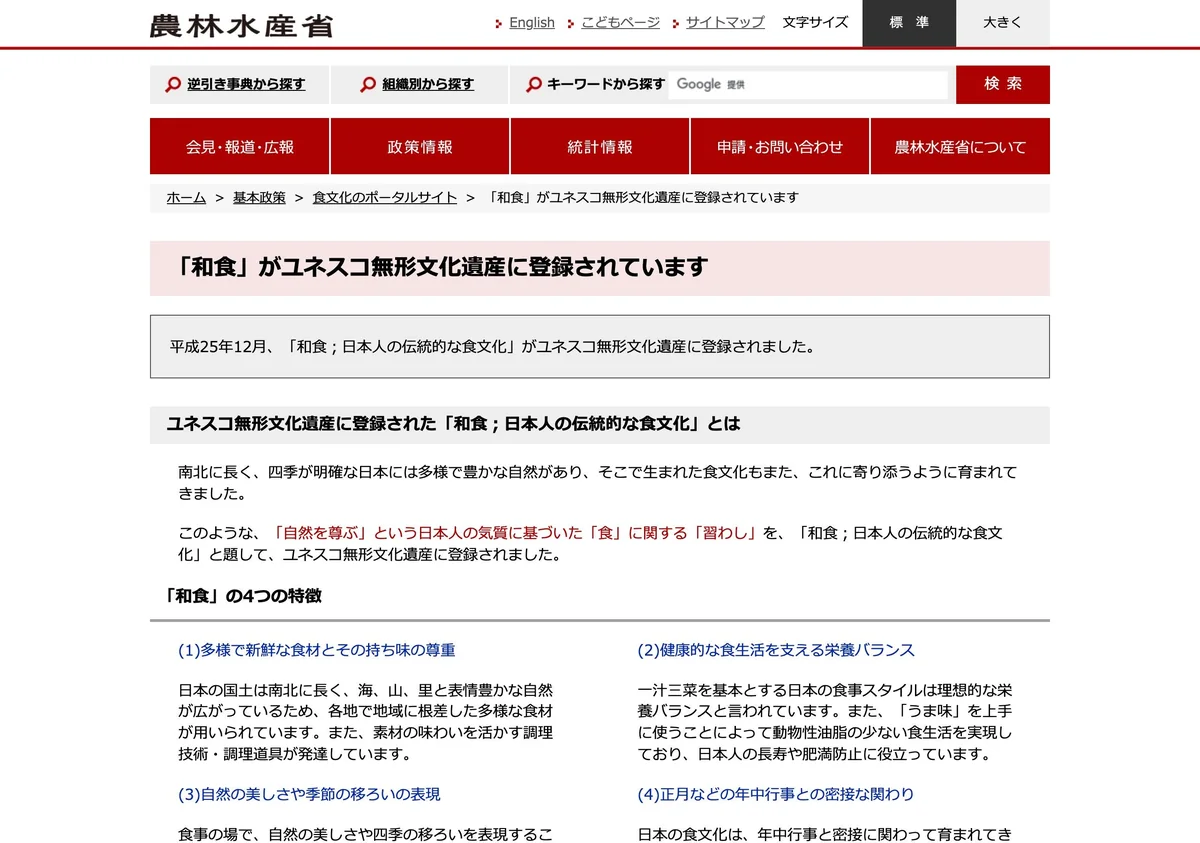Focus the Google keyword search field
The height and width of the screenshot is (843, 1200).
point(808,85)
